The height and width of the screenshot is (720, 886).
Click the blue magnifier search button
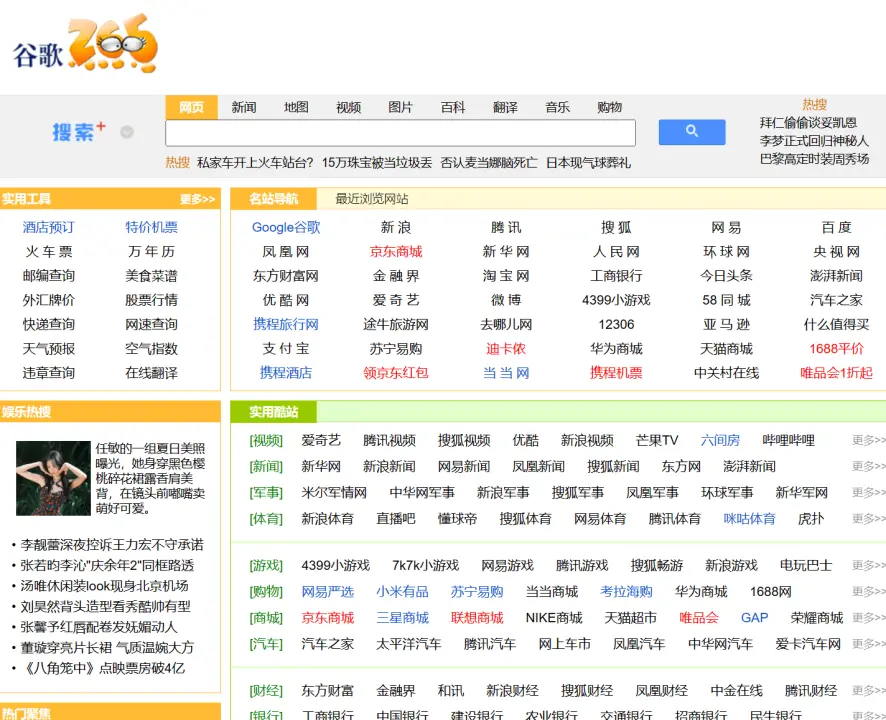(692, 132)
